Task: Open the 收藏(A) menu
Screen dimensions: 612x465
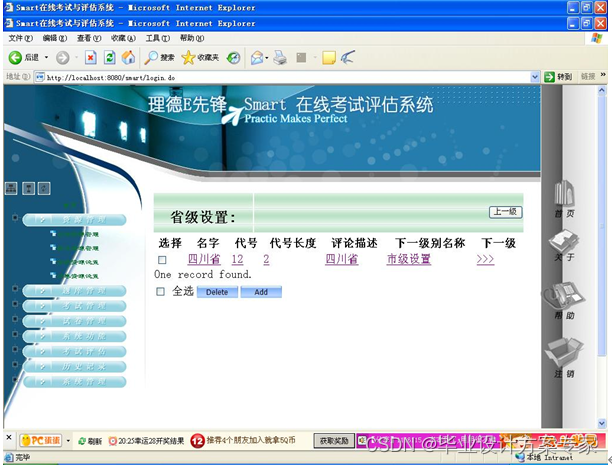Action: click(123, 38)
